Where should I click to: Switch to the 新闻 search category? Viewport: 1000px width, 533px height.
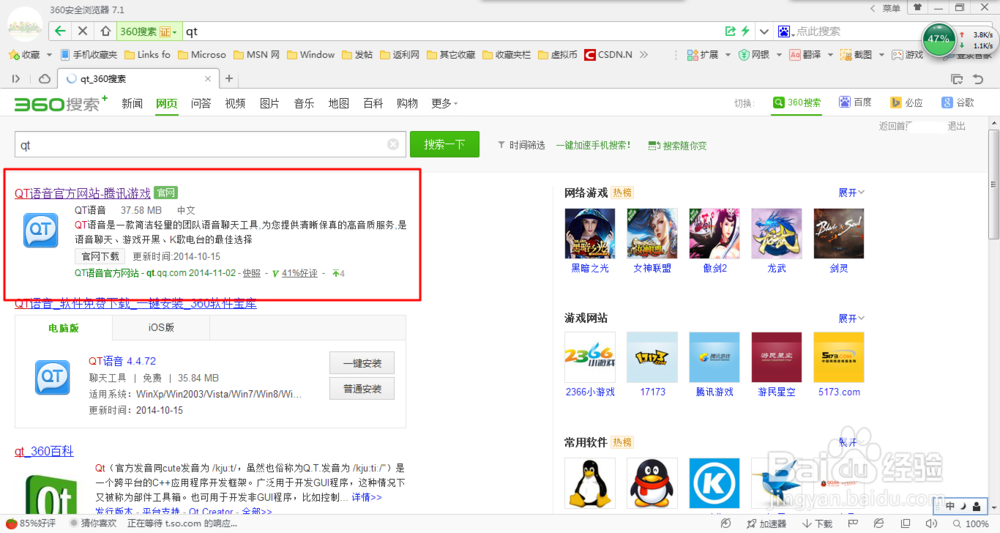132,103
